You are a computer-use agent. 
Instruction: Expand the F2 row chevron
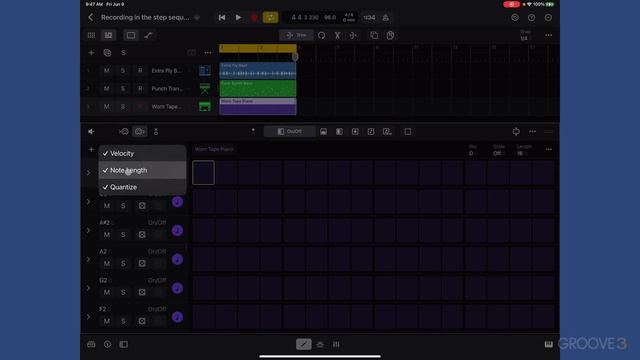(88, 317)
